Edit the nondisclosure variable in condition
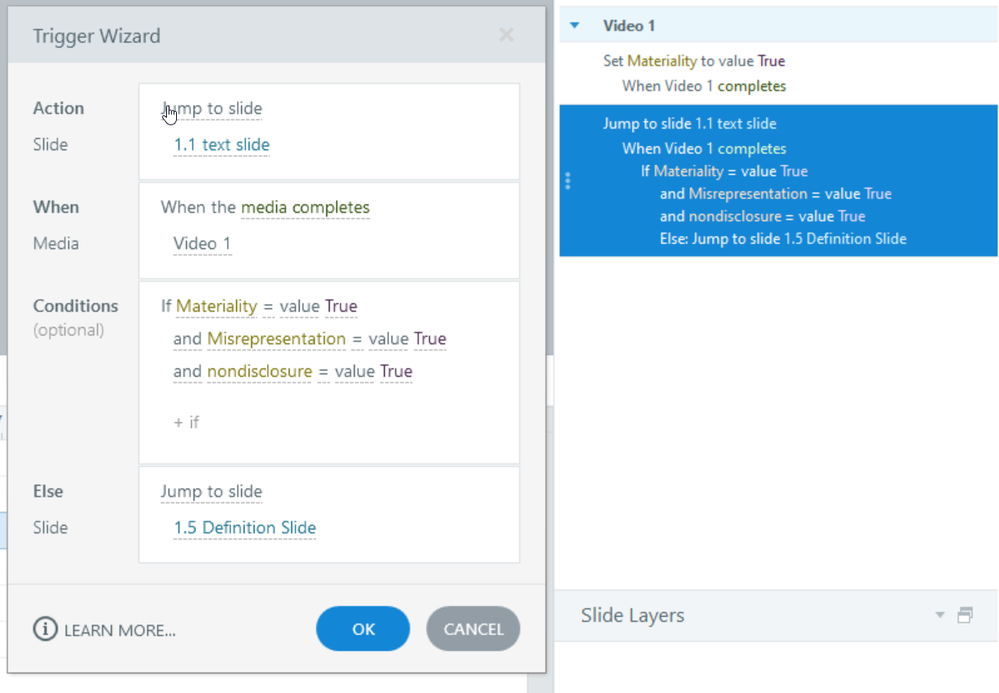 (260, 371)
